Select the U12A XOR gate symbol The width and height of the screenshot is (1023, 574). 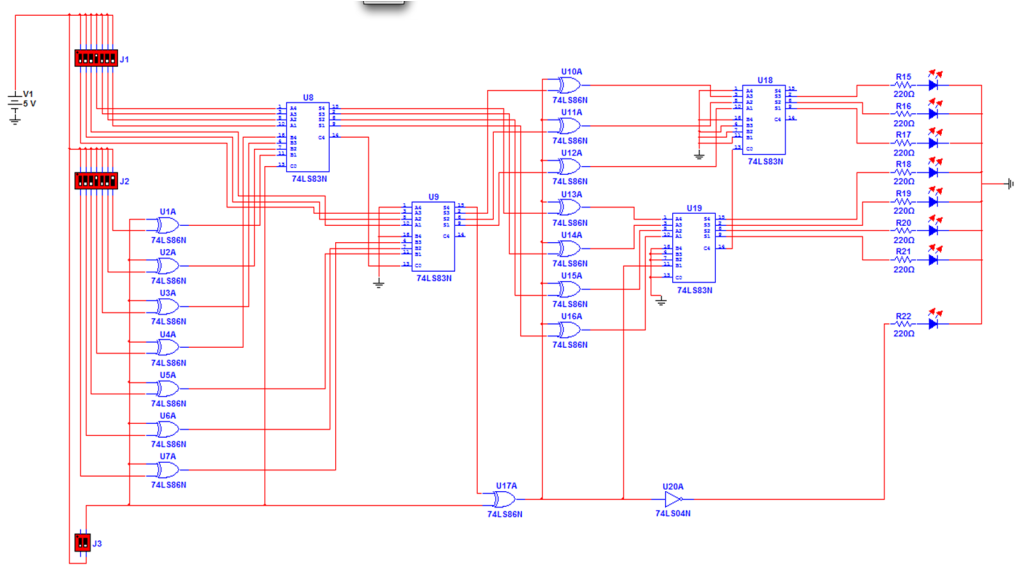click(x=569, y=166)
